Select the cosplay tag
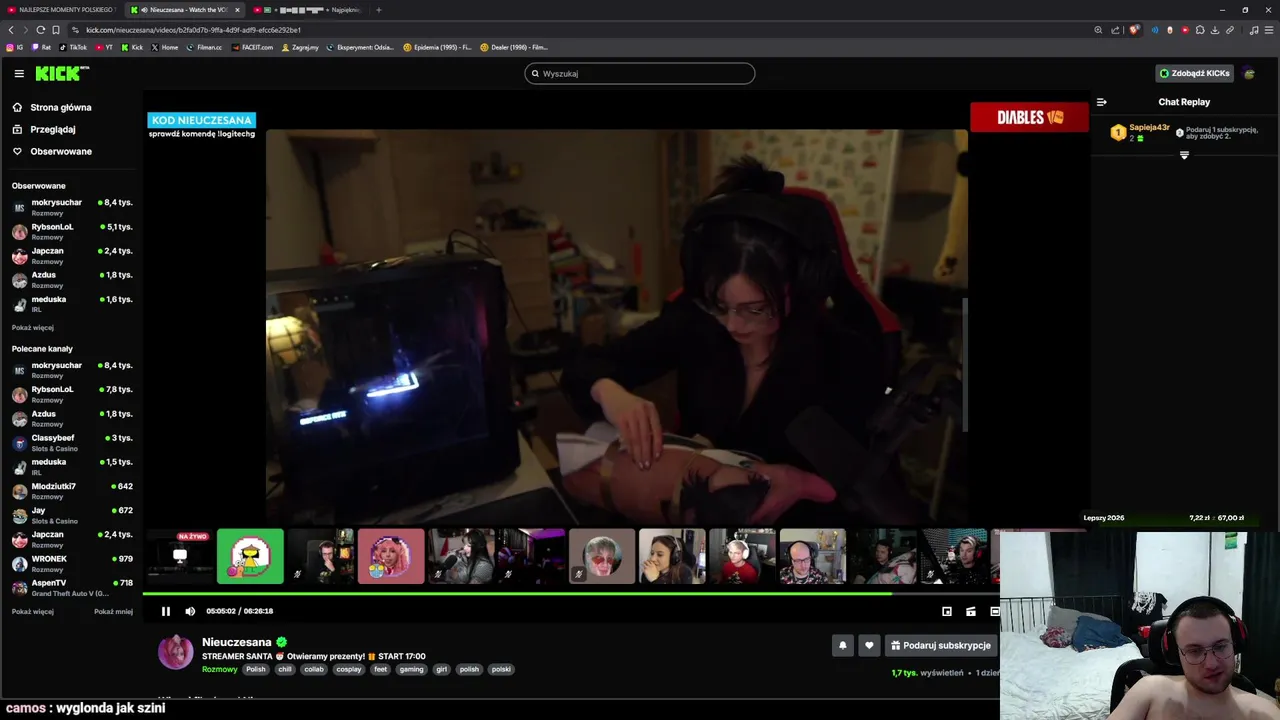1280x720 pixels. (349, 669)
